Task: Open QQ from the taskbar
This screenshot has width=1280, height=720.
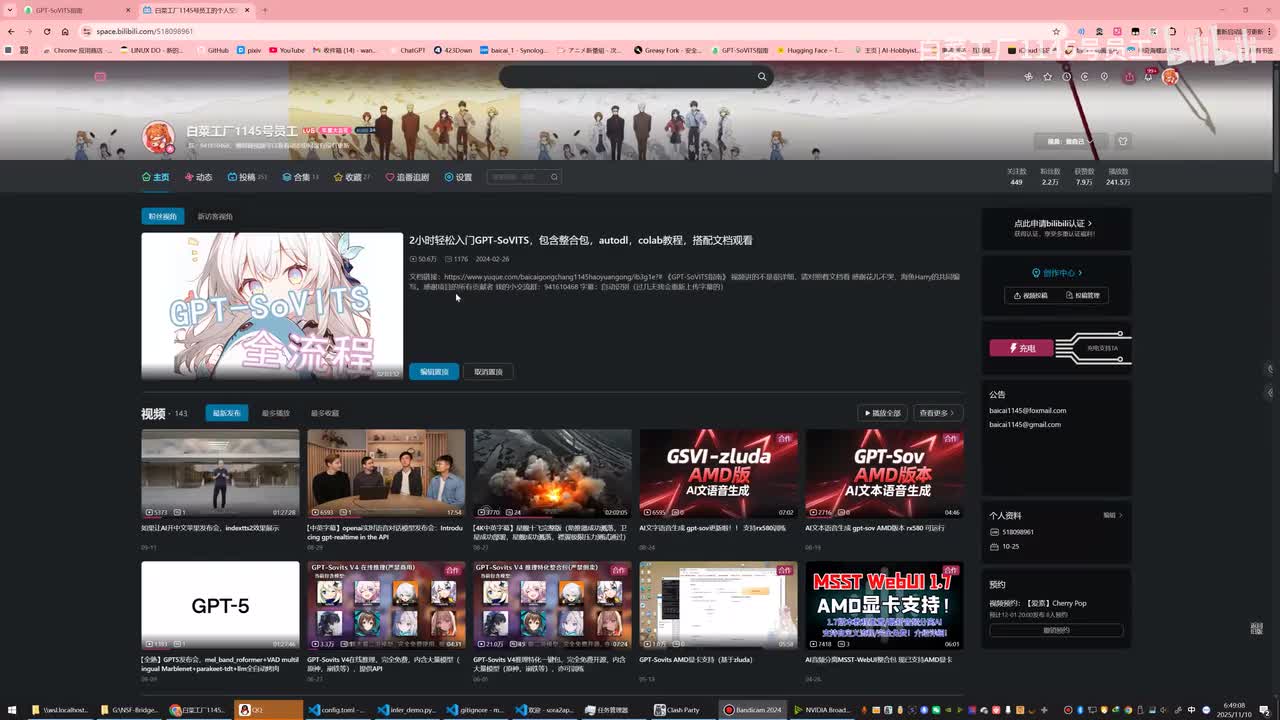Action: tap(268, 710)
